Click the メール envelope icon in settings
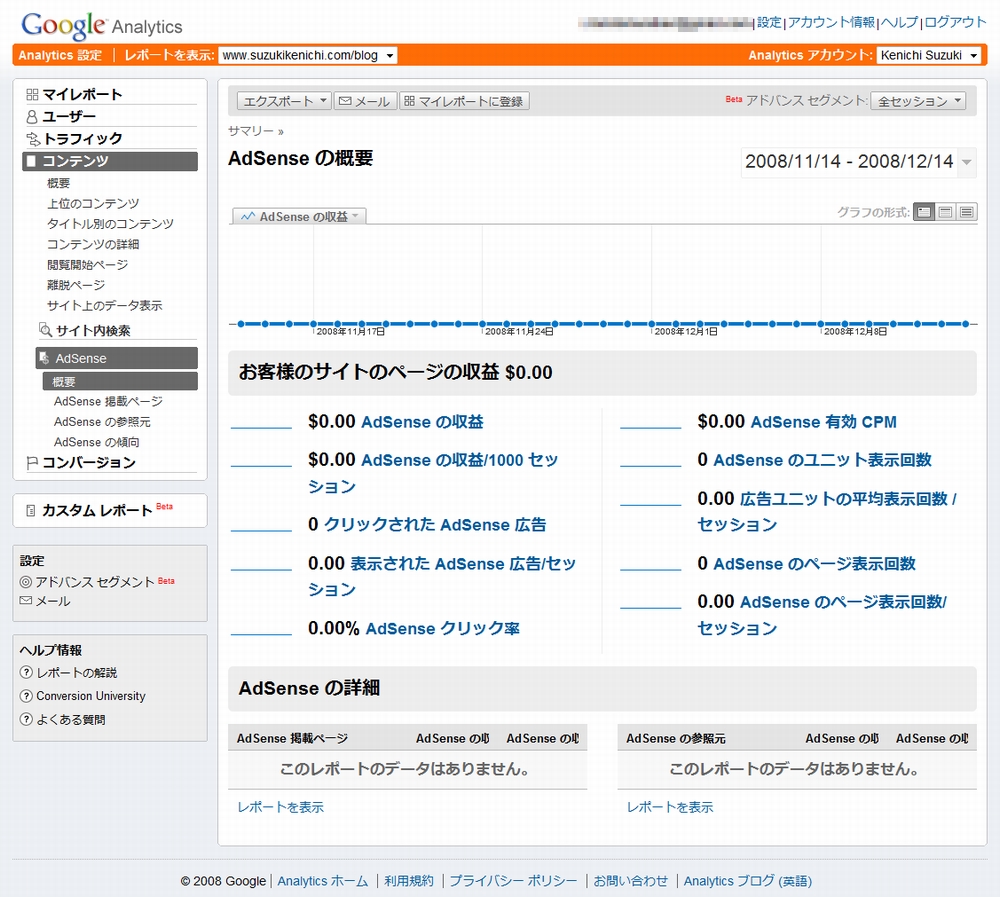The height and width of the screenshot is (897, 1000). click(x=26, y=600)
